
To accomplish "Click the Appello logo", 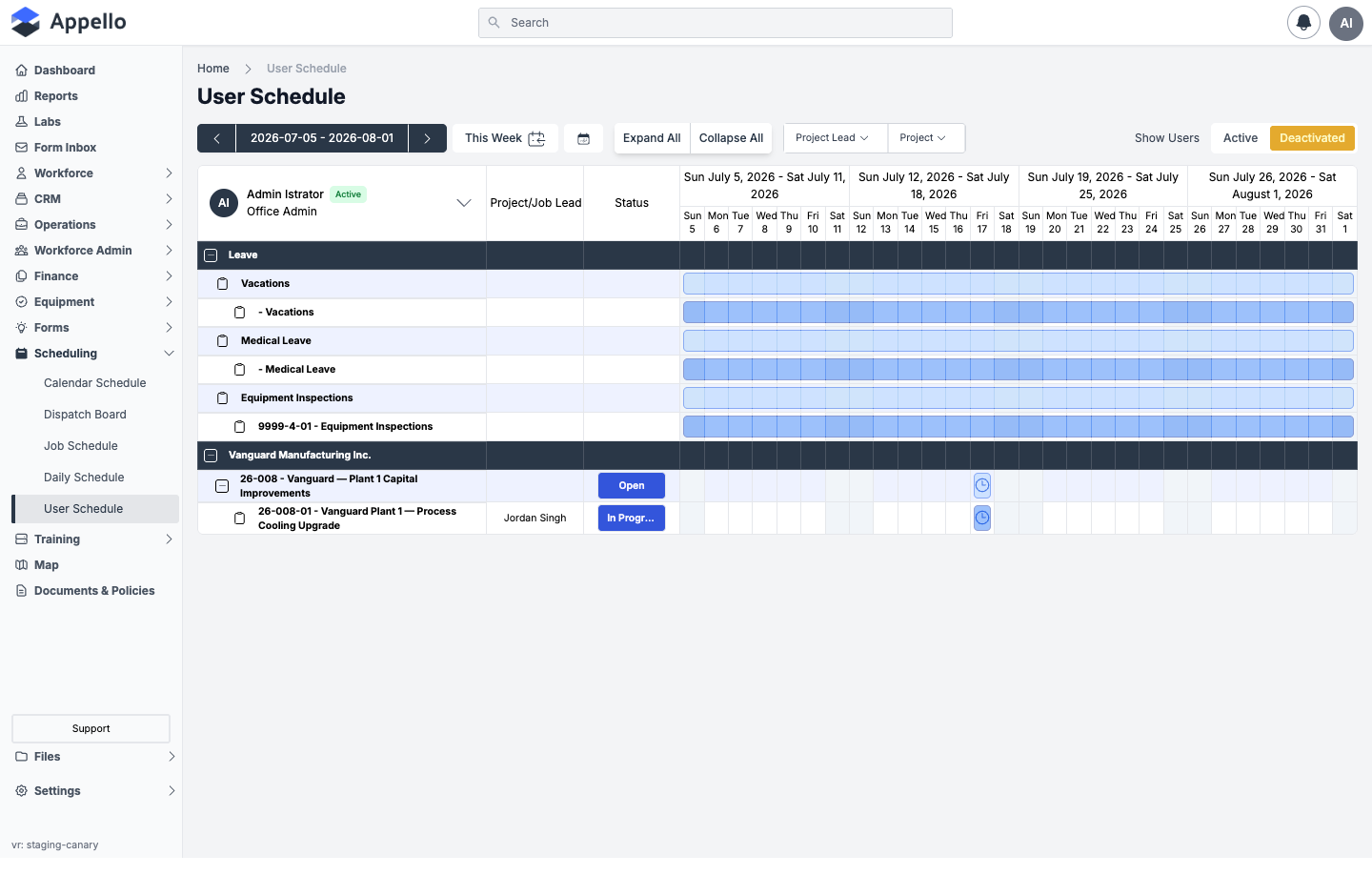I will tap(69, 22).
